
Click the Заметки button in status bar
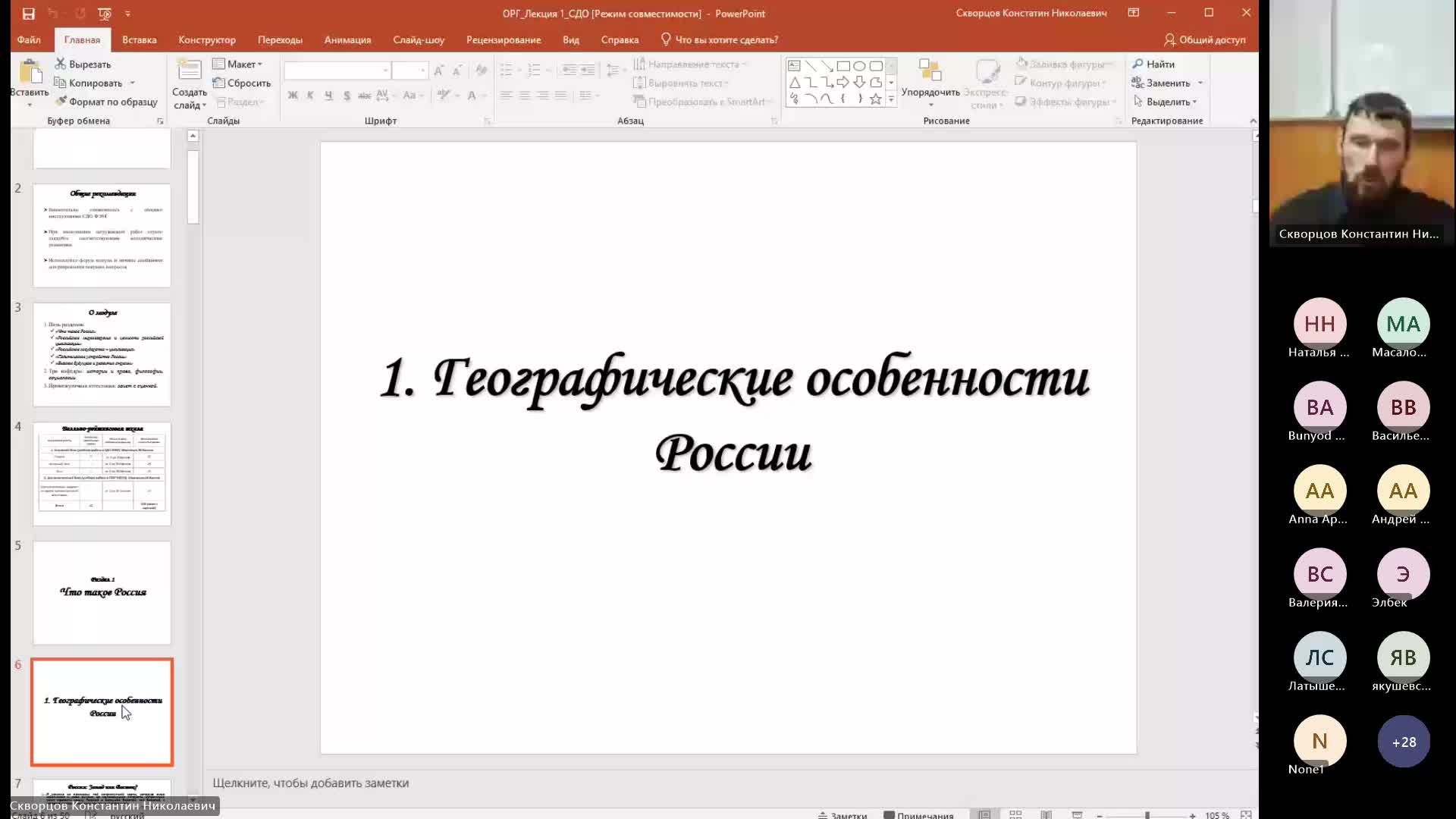(843, 815)
